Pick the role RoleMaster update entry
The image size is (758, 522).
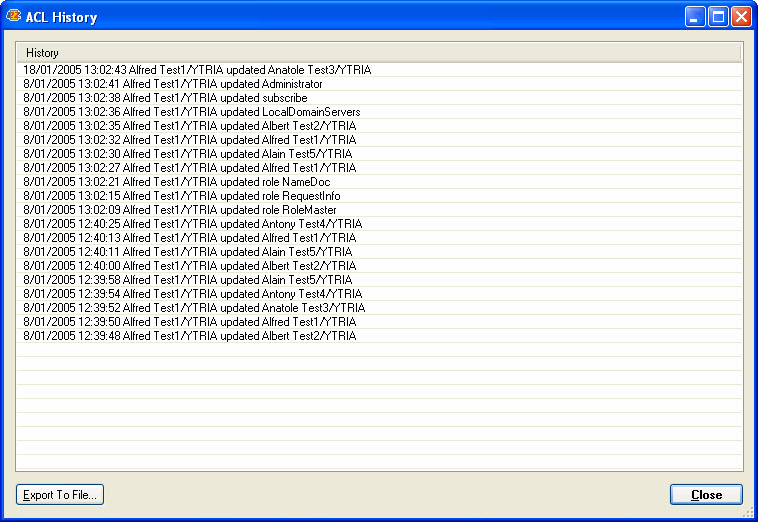click(x=180, y=210)
